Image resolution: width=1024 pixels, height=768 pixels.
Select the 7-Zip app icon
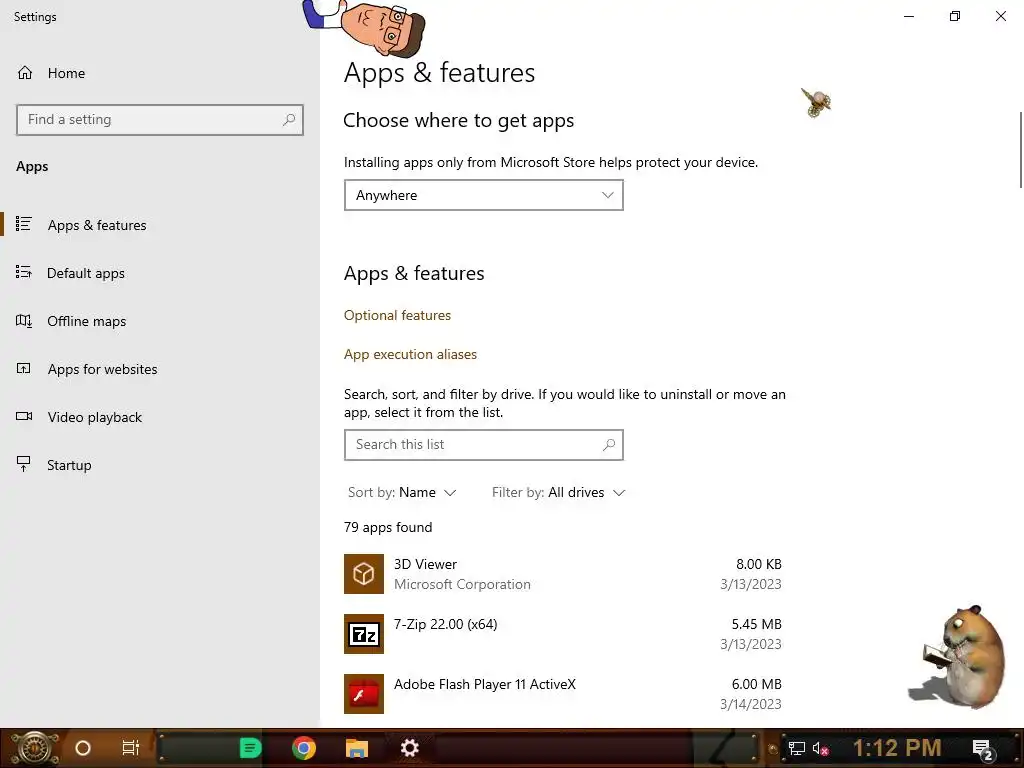tap(364, 634)
